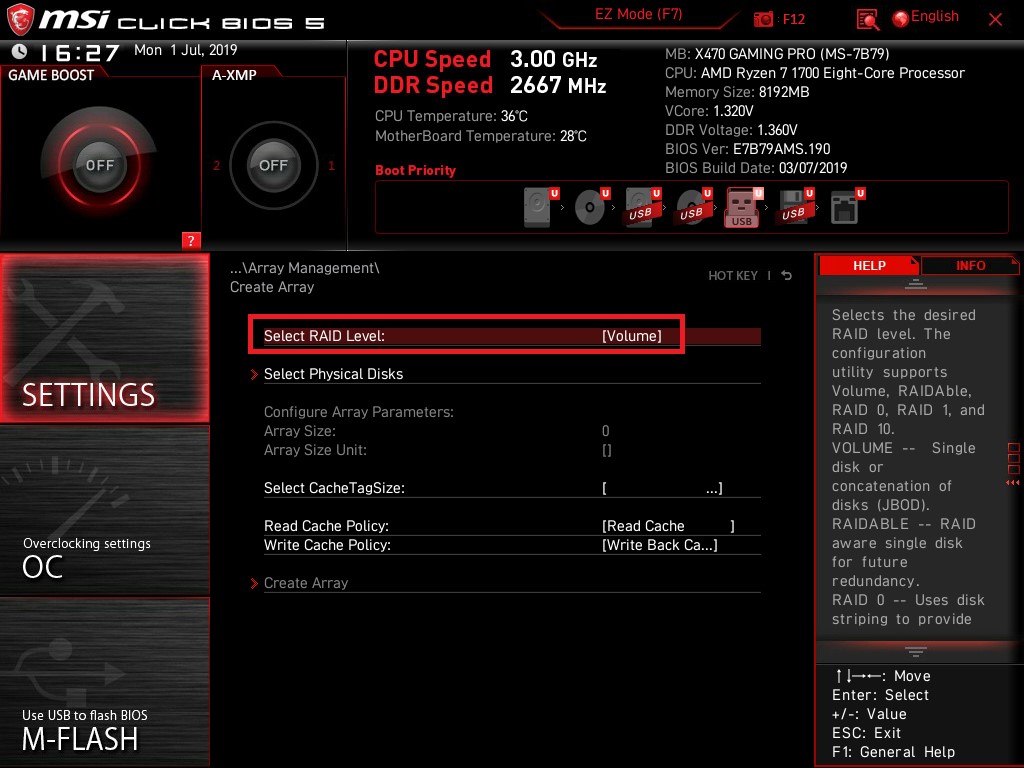Select the highlighted USB key boot icon
The width and height of the screenshot is (1024, 768).
point(741,208)
